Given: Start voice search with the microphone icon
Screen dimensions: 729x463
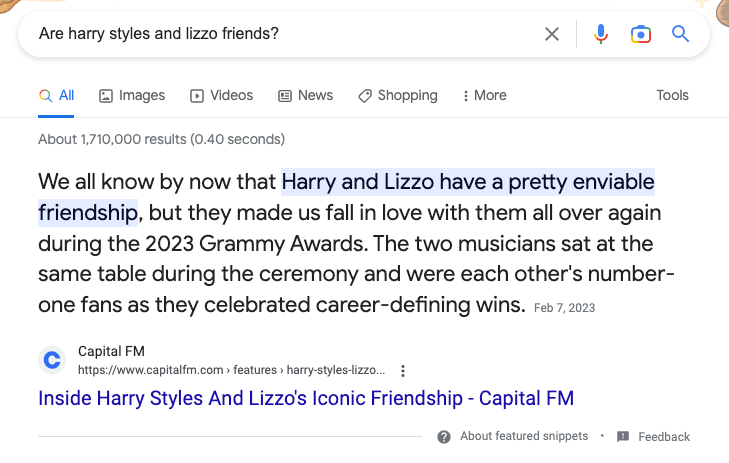Looking at the screenshot, I should (600, 34).
